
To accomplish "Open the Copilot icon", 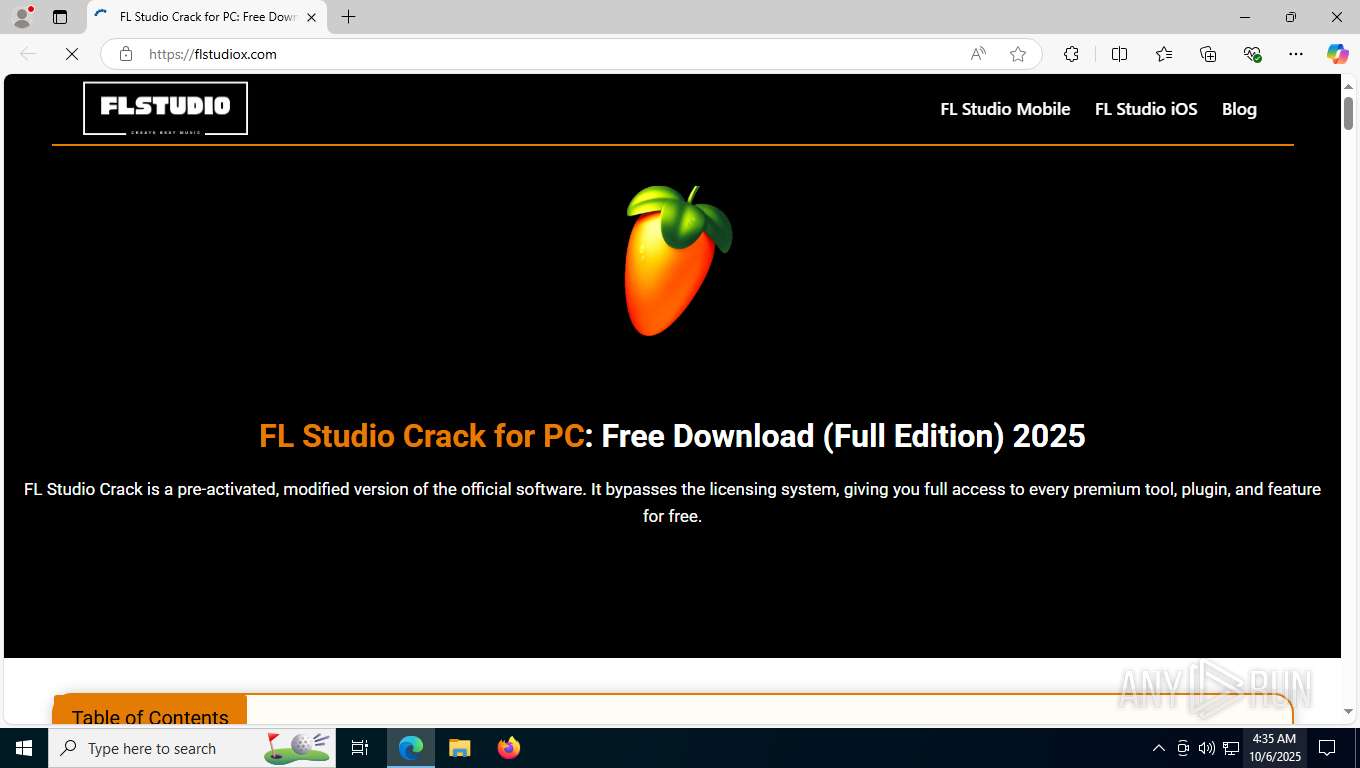I will click(x=1338, y=54).
